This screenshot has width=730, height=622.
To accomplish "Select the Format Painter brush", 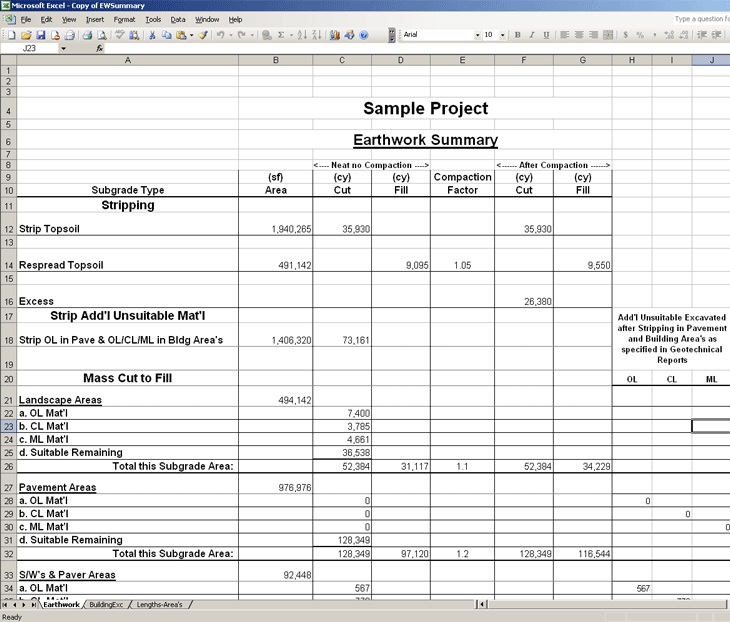I will point(202,35).
